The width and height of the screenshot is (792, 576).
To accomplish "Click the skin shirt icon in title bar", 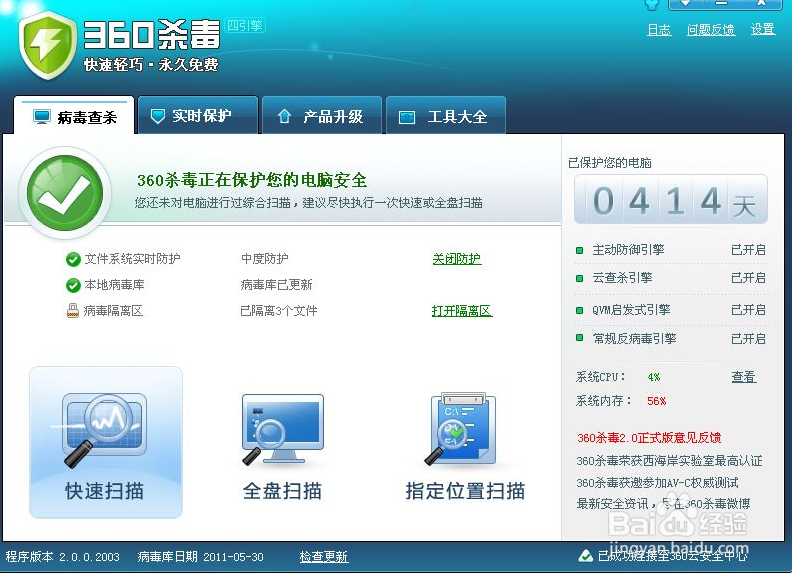I will tap(652, 5).
